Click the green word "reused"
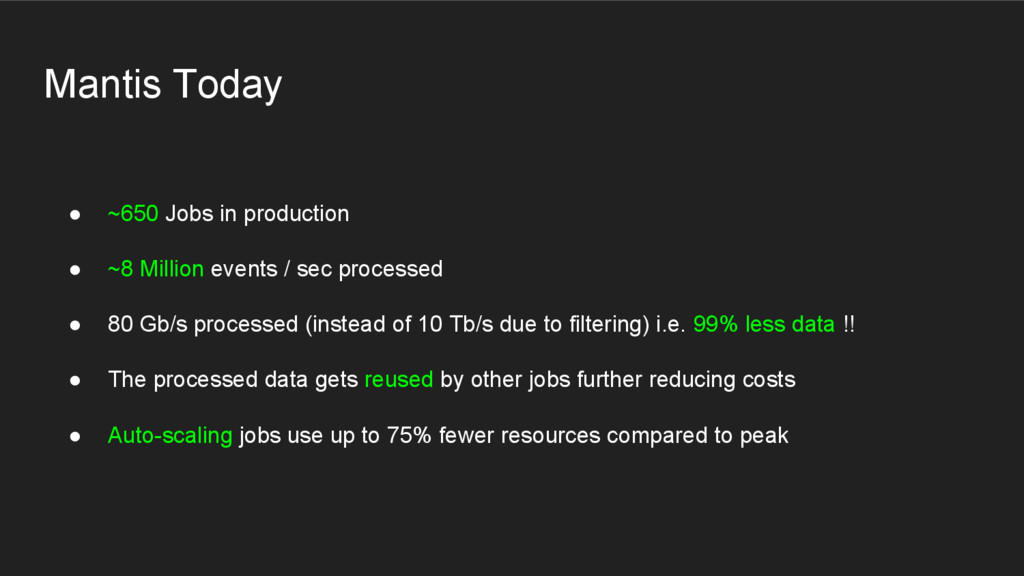Image resolution: width=1024 pixels, height=576 pixels. [x=398, y=380]
